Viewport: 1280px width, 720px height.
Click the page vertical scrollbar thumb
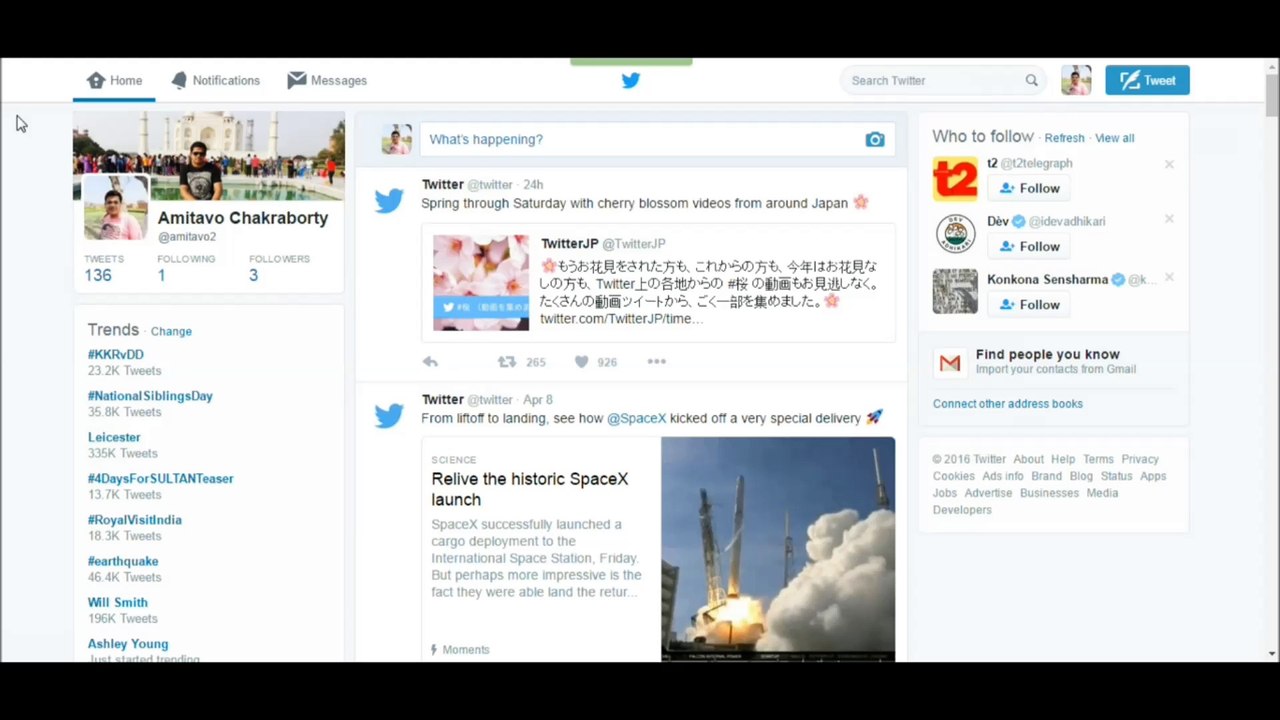1272,95
